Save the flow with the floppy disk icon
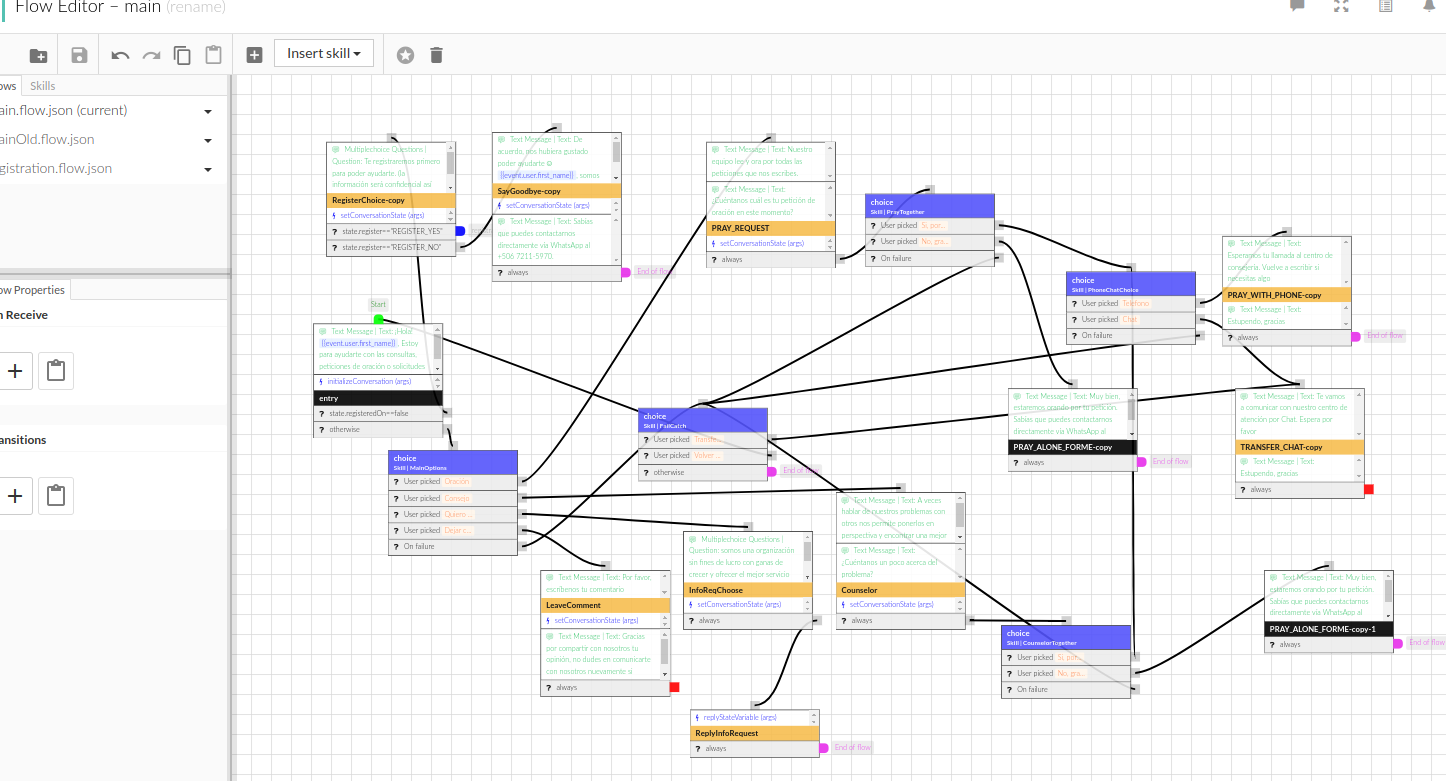Screen dimensions: 1446x781 pos(79,55)
